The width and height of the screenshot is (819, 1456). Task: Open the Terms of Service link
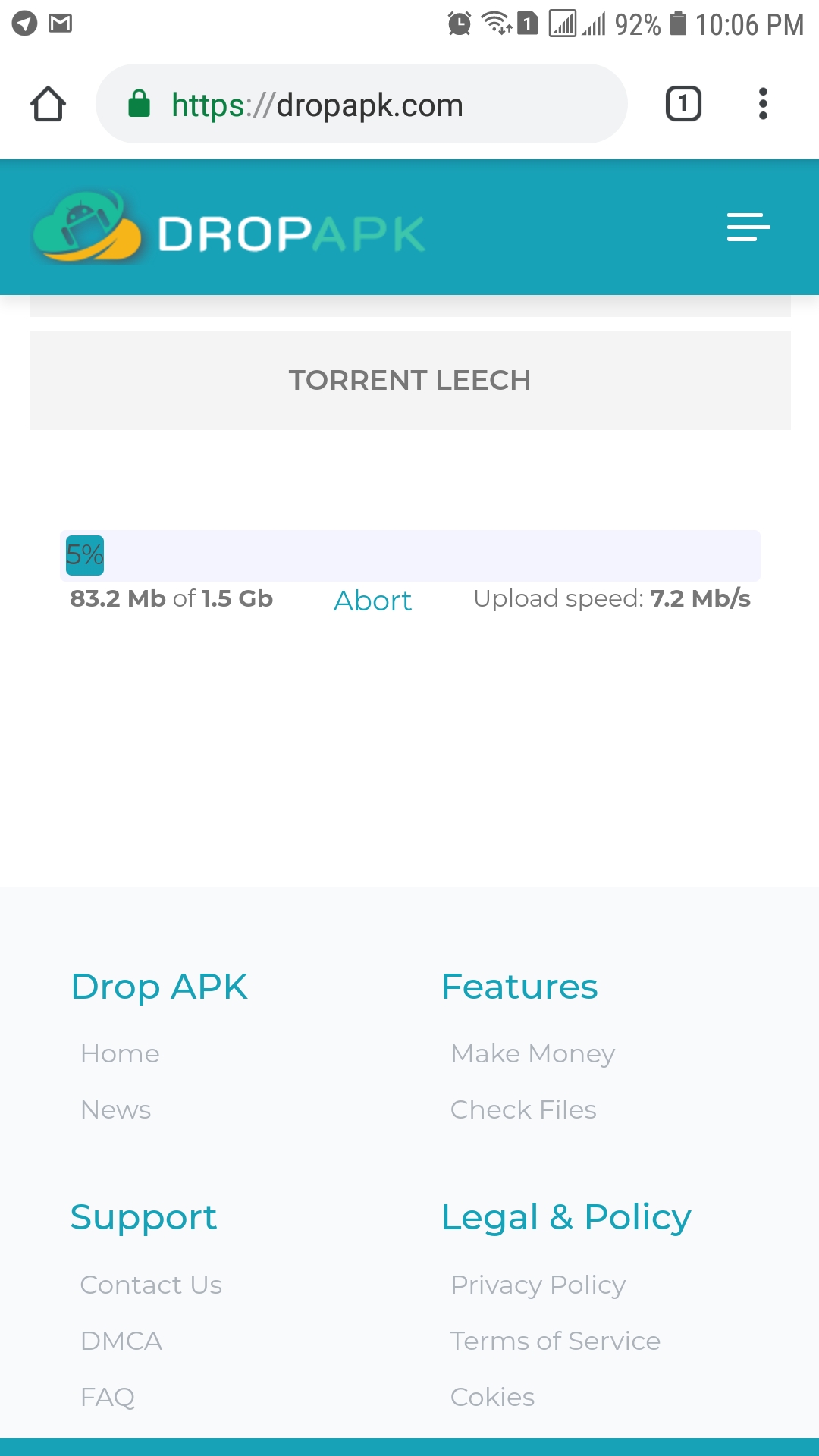point(555,1341)
